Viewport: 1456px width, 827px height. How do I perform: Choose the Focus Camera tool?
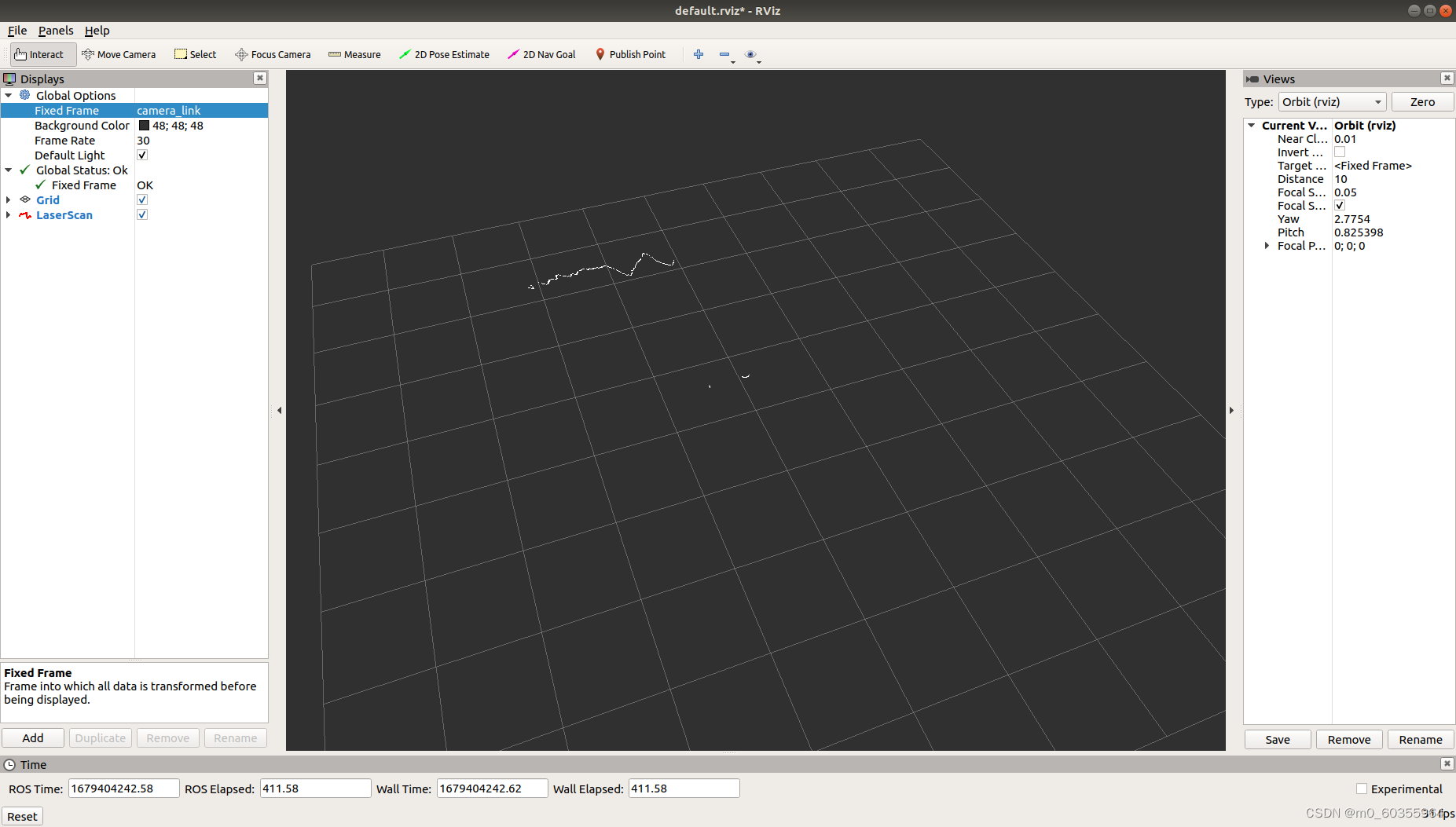pos(273,54)
